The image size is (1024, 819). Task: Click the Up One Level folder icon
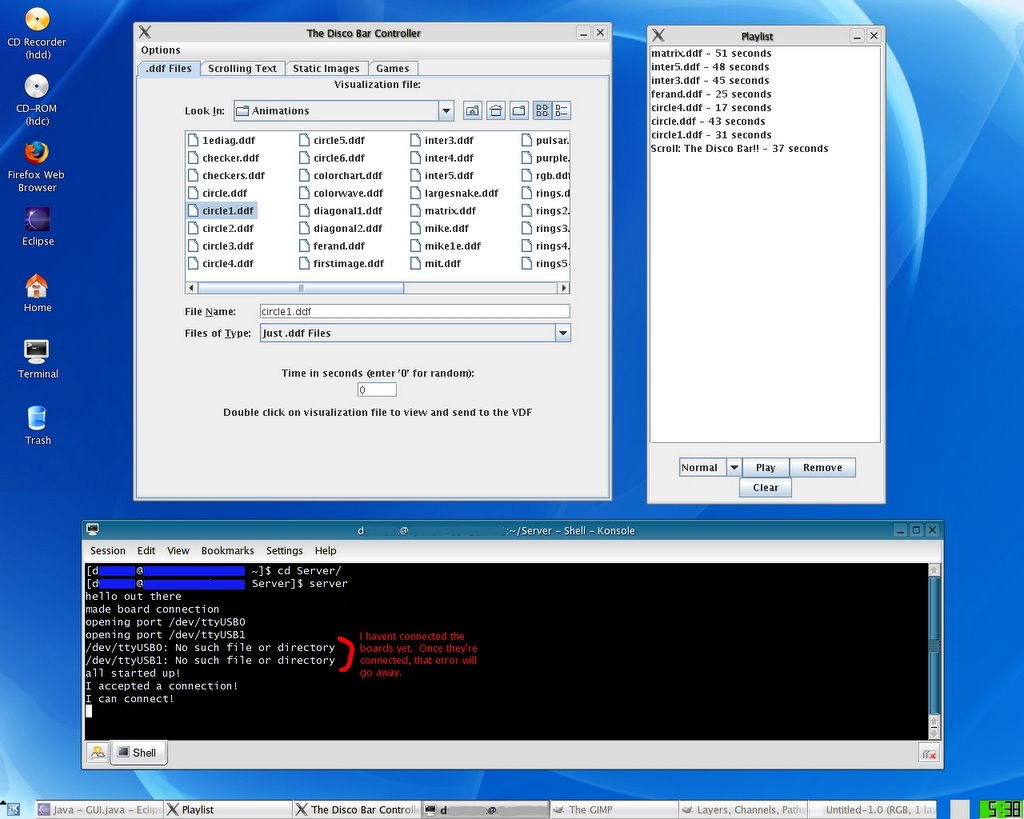472,111
